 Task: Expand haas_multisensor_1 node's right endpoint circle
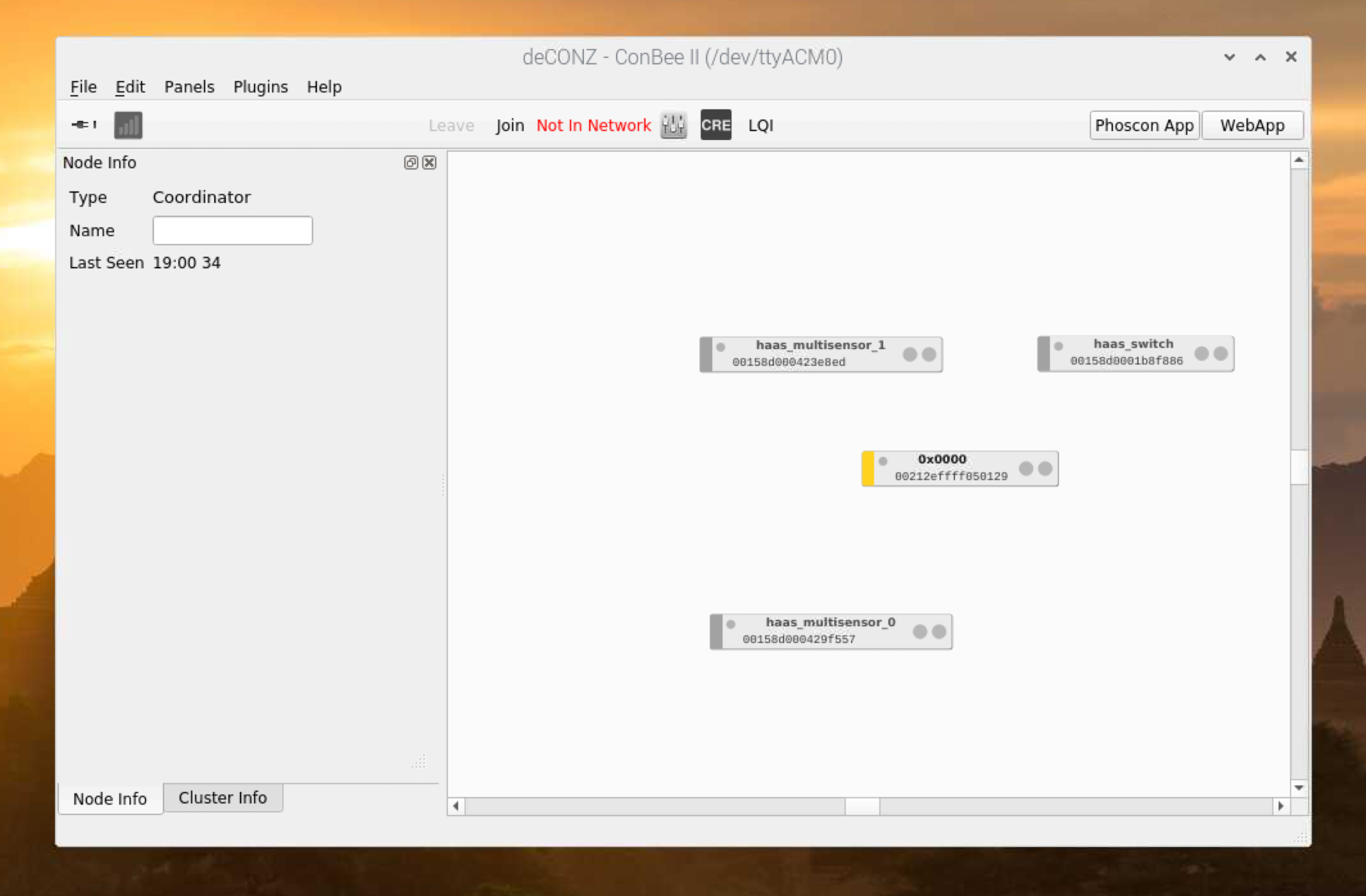pos(929,354)
